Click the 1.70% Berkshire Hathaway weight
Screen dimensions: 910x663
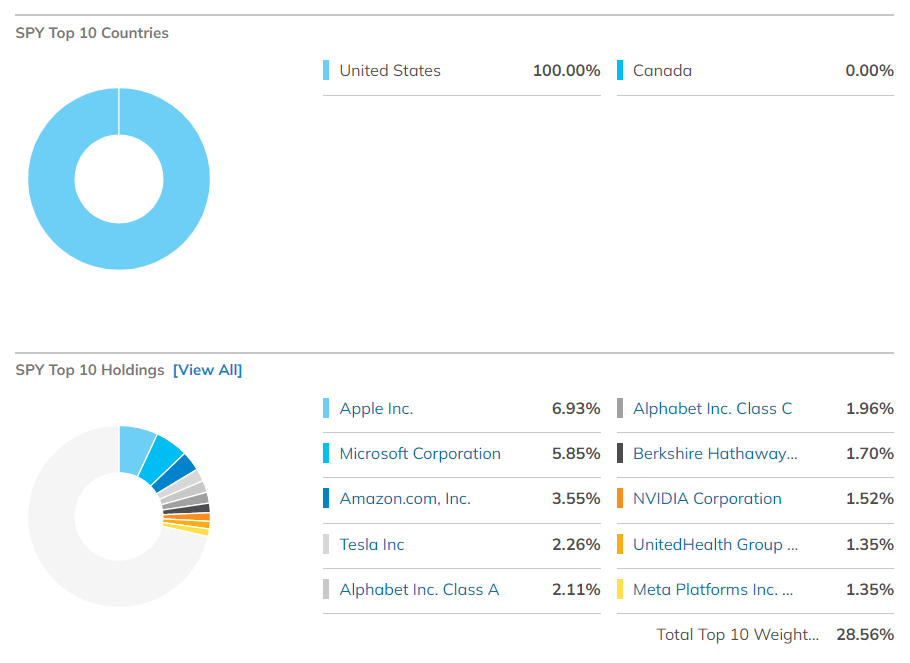(869, 453)
